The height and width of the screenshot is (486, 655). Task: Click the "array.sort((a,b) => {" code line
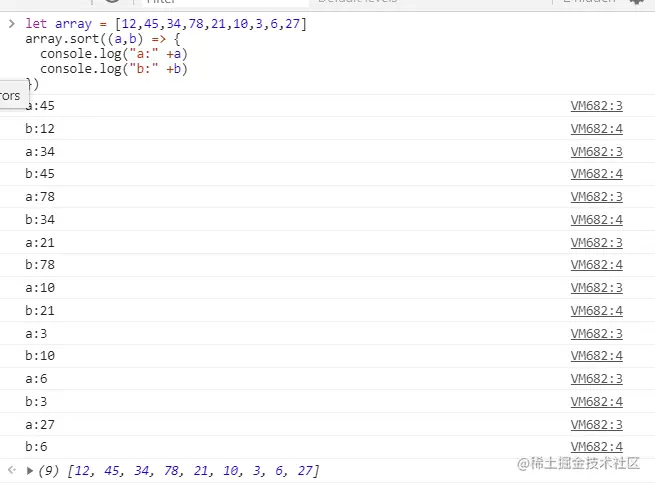[103, 39]
